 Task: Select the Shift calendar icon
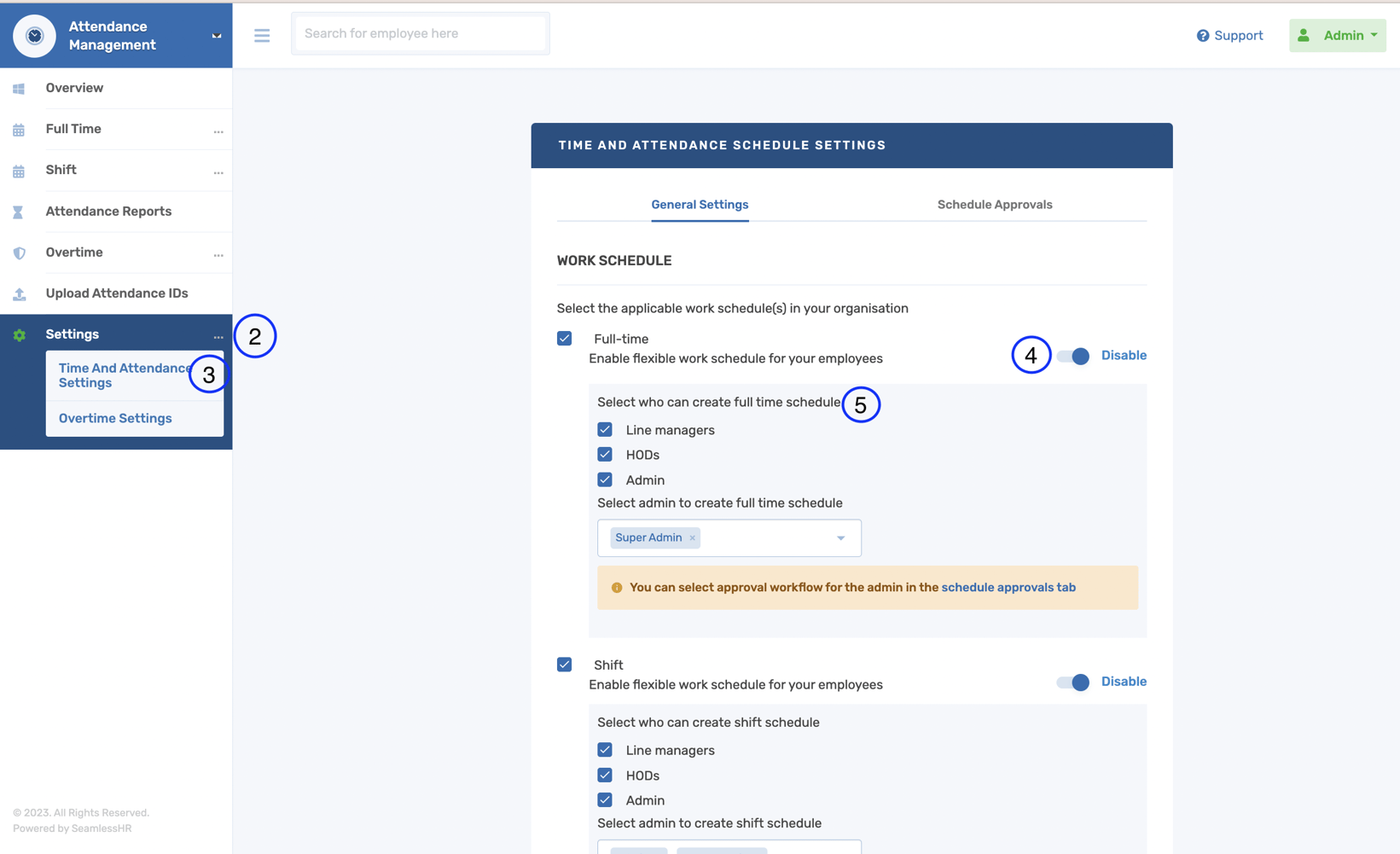pos(19,170)
